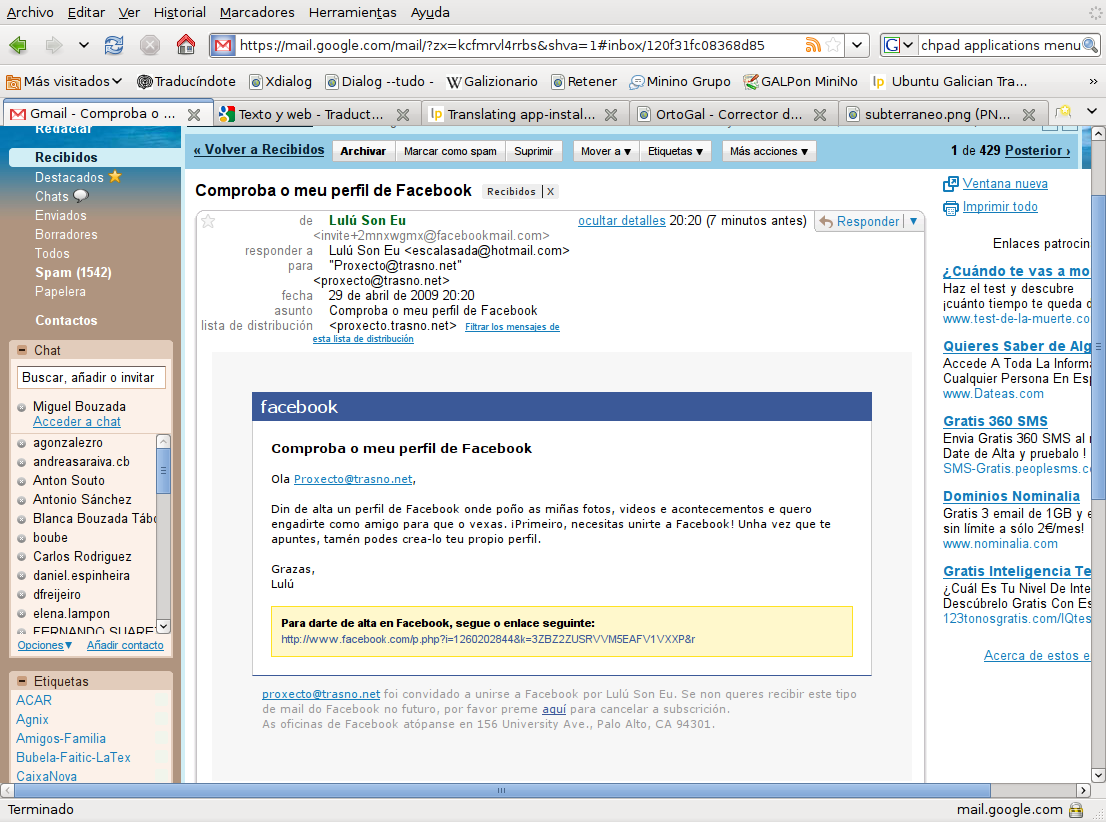Click the new window icon beside Ventana nueva
1106x822 pixels.
pyautogui.click(x=951, y=183)
